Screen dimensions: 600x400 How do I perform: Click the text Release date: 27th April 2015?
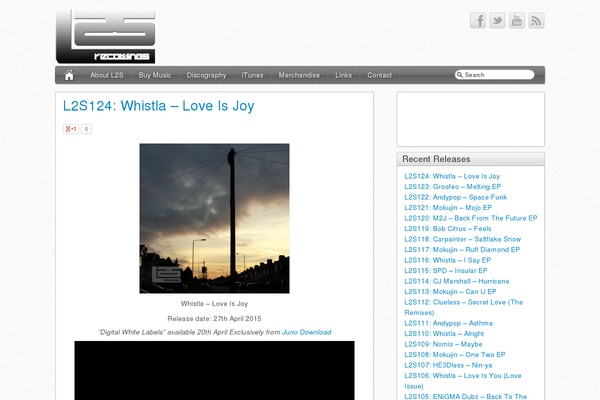214,318
